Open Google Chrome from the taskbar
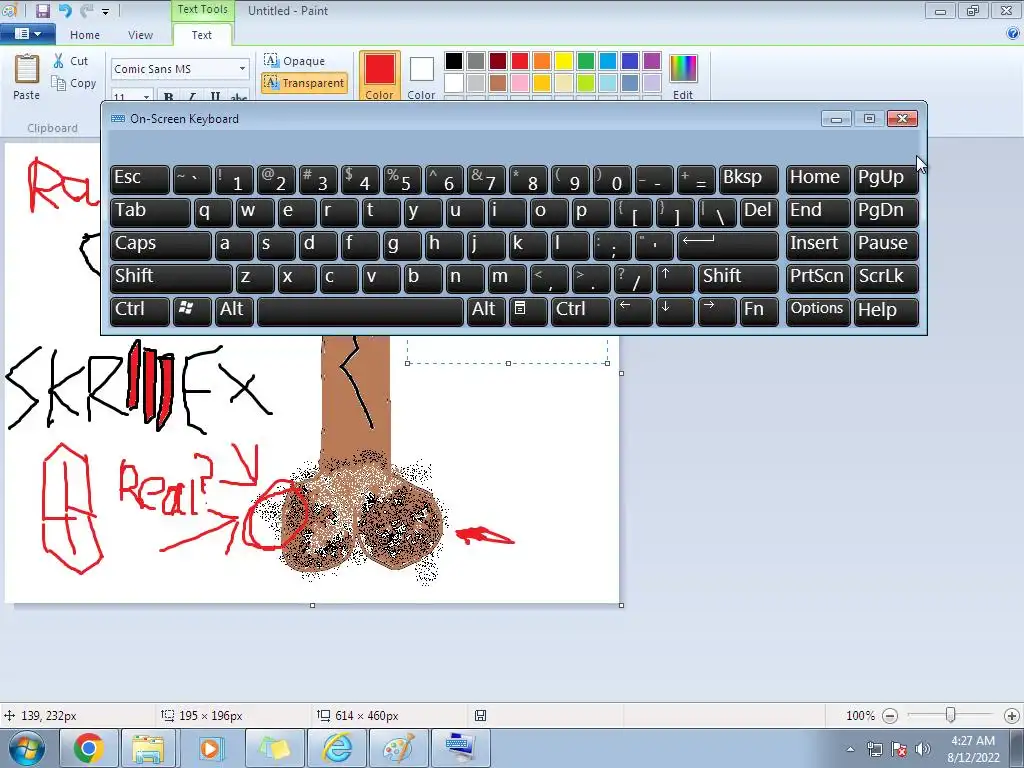This screenshot has width=1024, height=768. [x=88, y=748]
